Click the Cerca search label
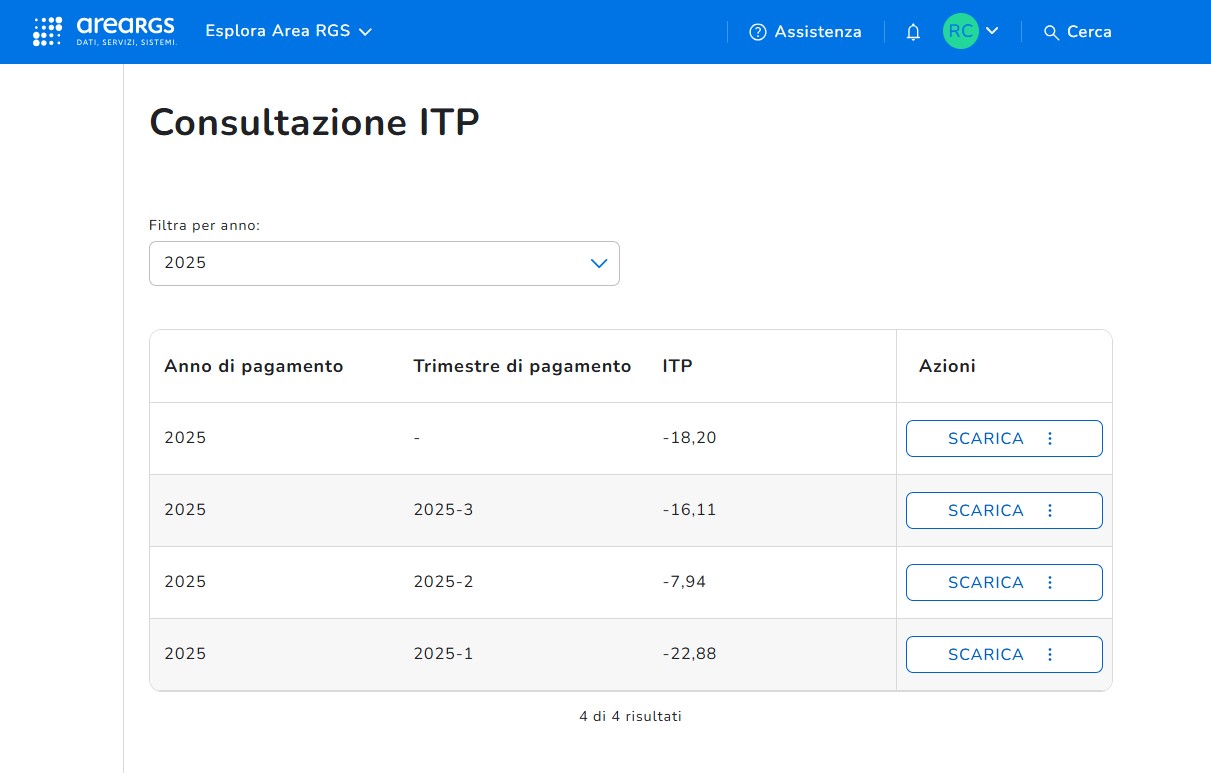The width and height of the screenshot is (1211, 773). tap(1089, 32)
